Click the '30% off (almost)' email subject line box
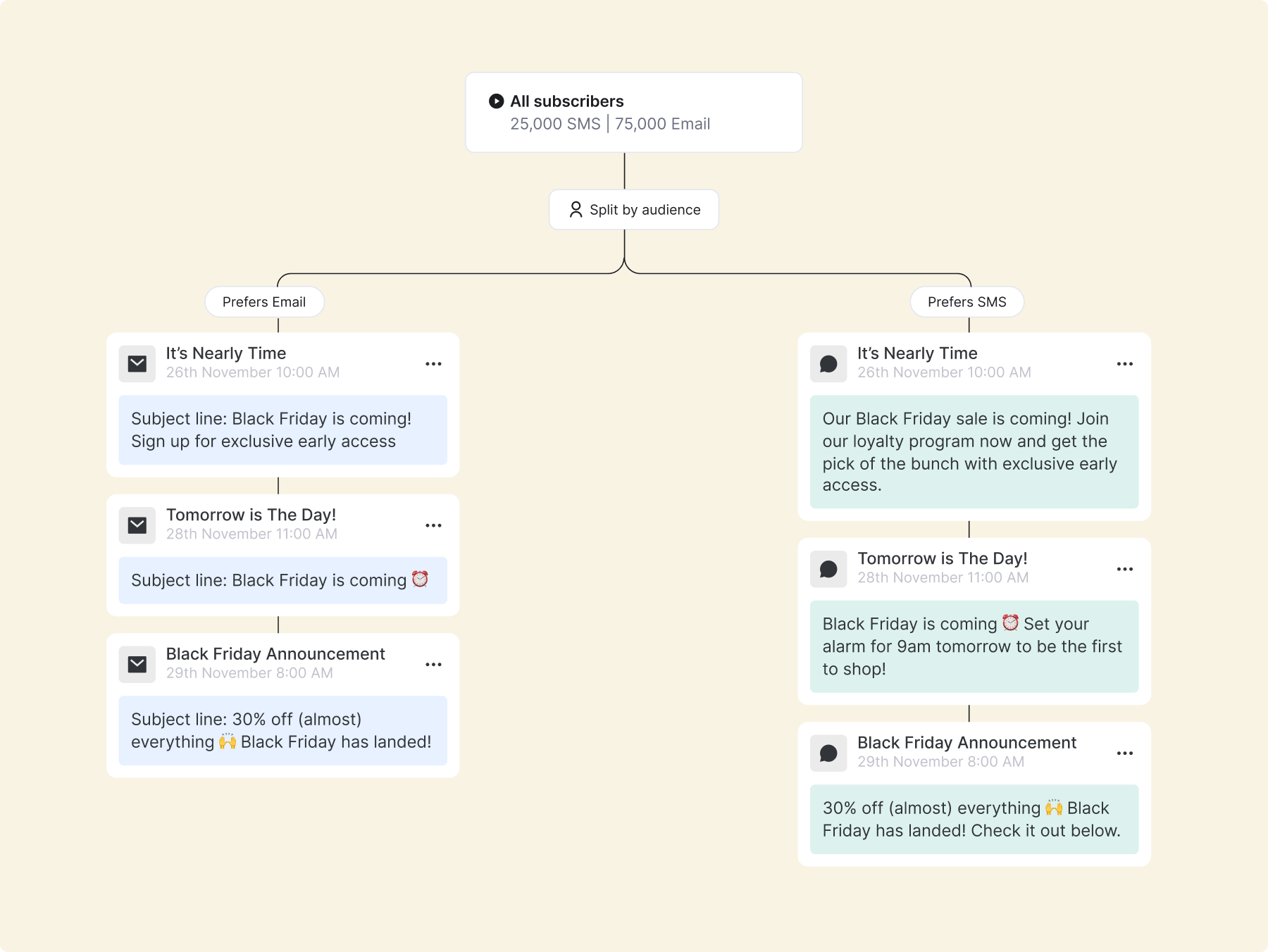 (x=282, y=731)
